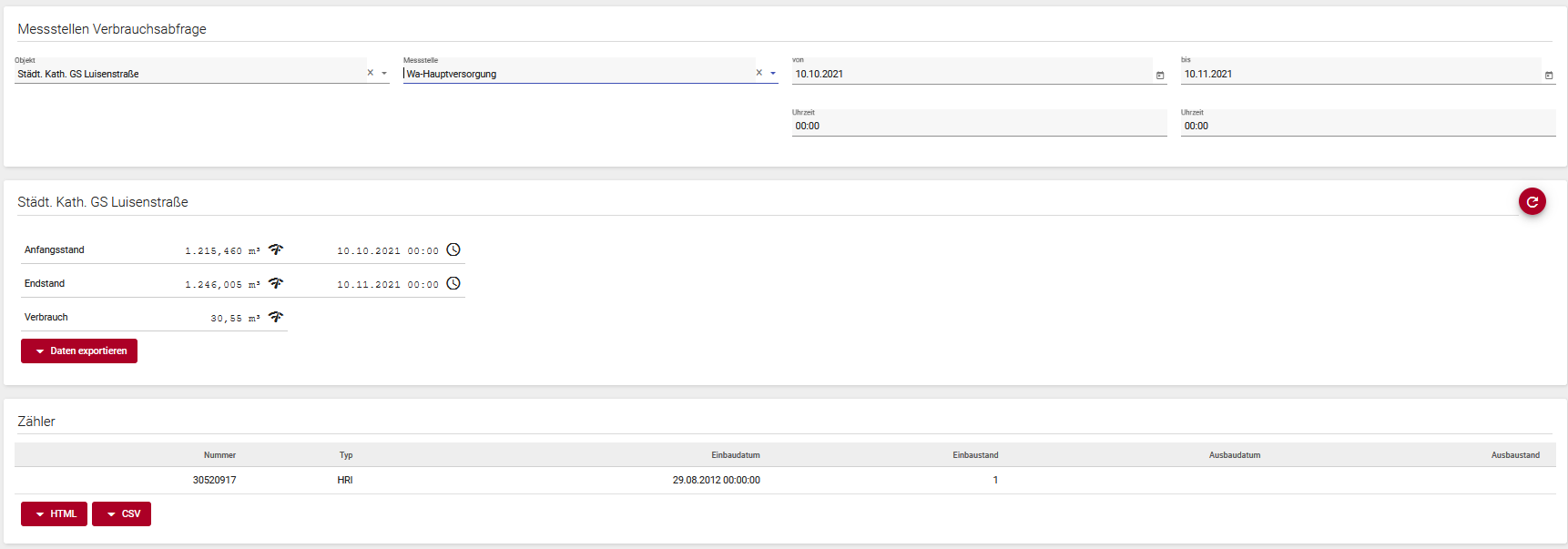This screenshot has height=549, width=1568.
Task: Click clock icon beside Anfangsstand timestamp
Action: click(453, 249)
